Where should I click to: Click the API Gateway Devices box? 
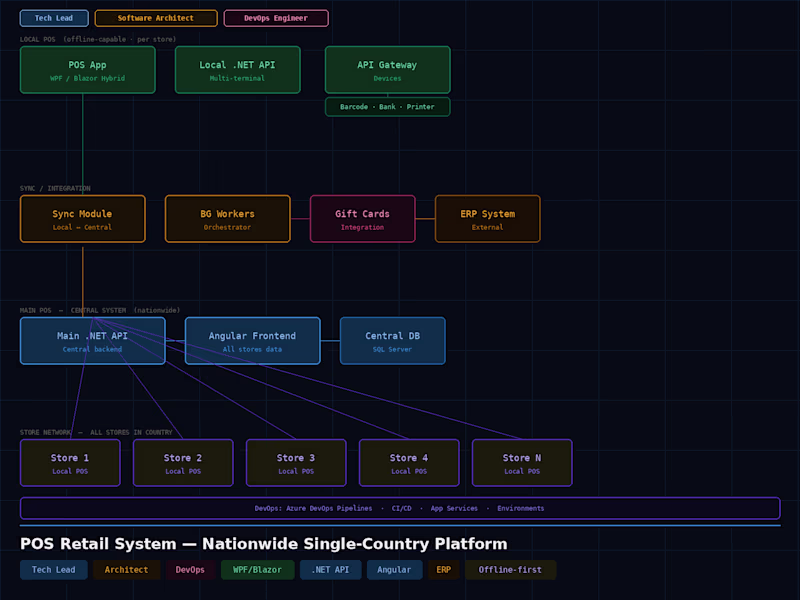coord(388,70)
